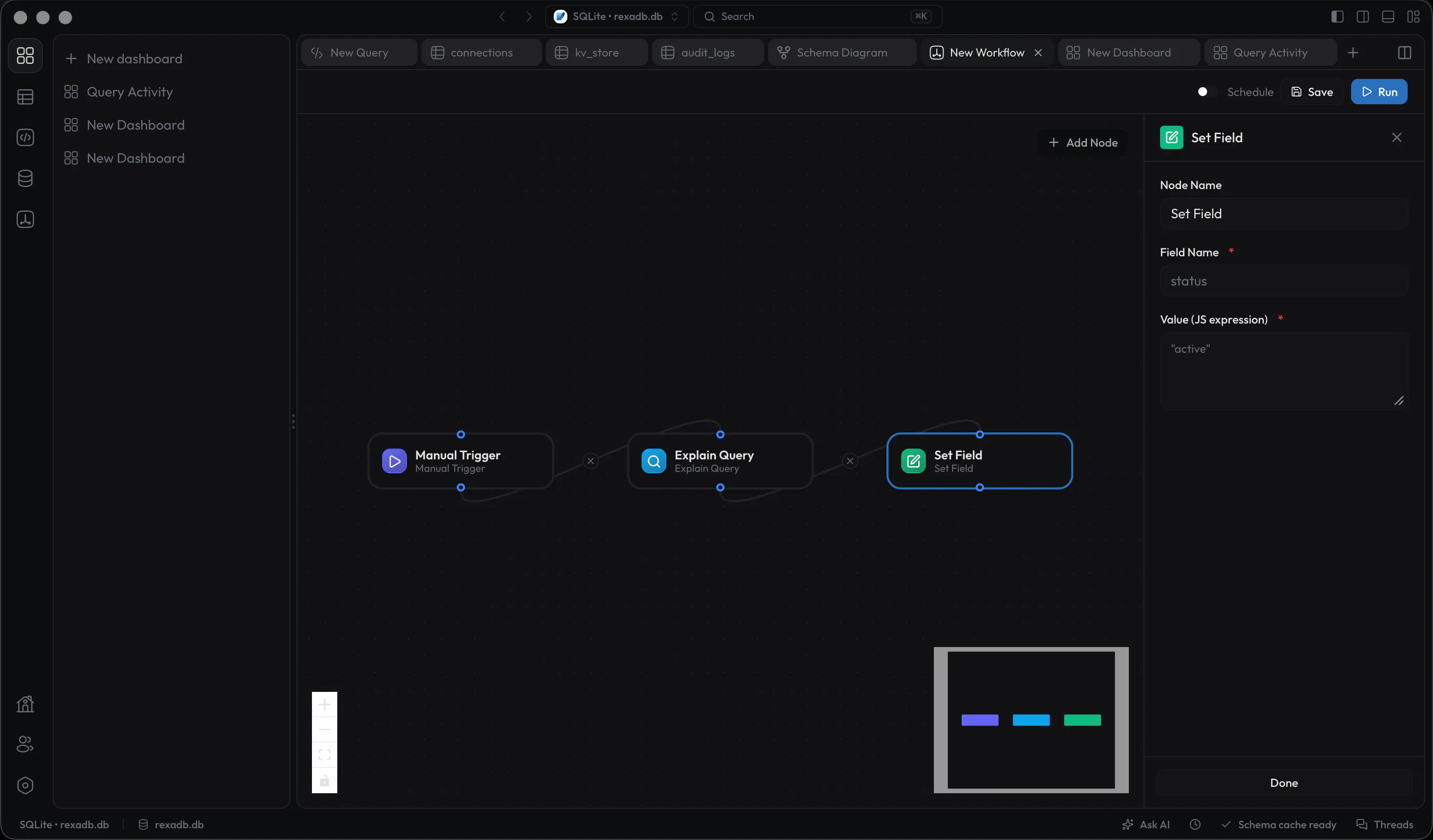The width and height of the screenshot is (1433, 840).
Task: Click the rexadb.db database in status bar
Action: [171, 825]
